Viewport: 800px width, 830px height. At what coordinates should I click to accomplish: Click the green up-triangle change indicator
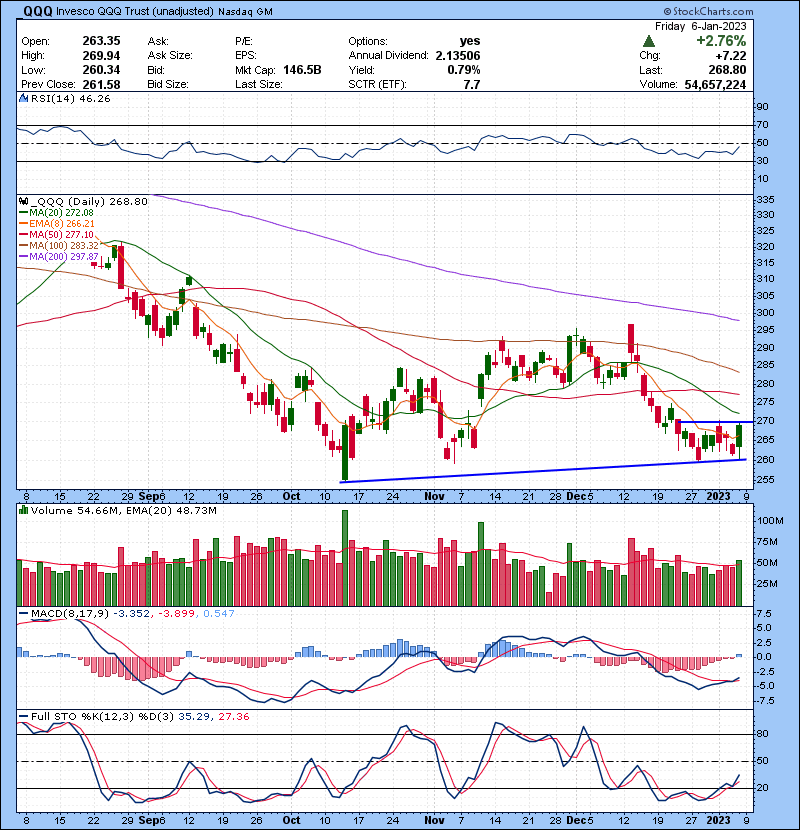[x=648, y=41]
